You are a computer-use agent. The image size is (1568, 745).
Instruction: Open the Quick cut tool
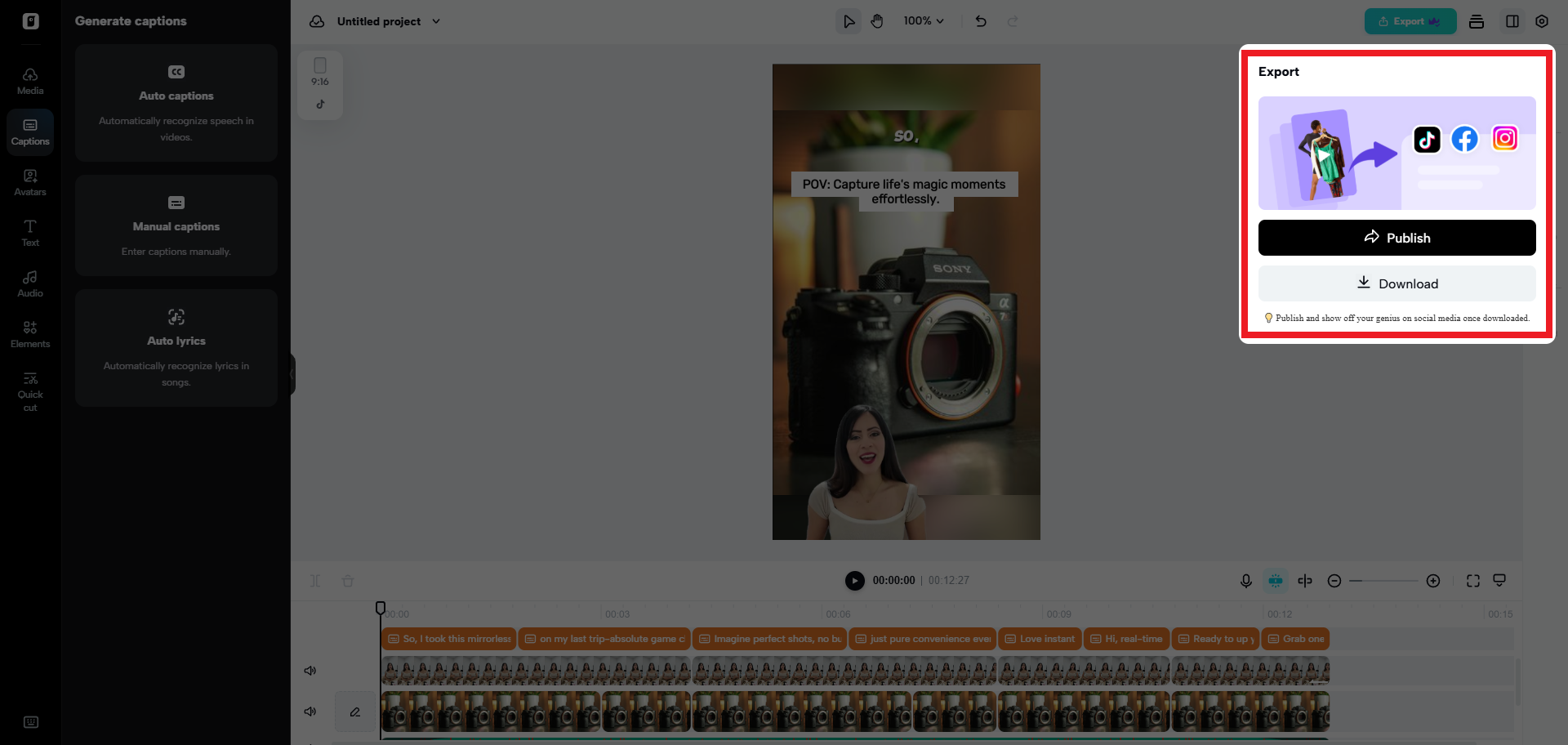29,390
